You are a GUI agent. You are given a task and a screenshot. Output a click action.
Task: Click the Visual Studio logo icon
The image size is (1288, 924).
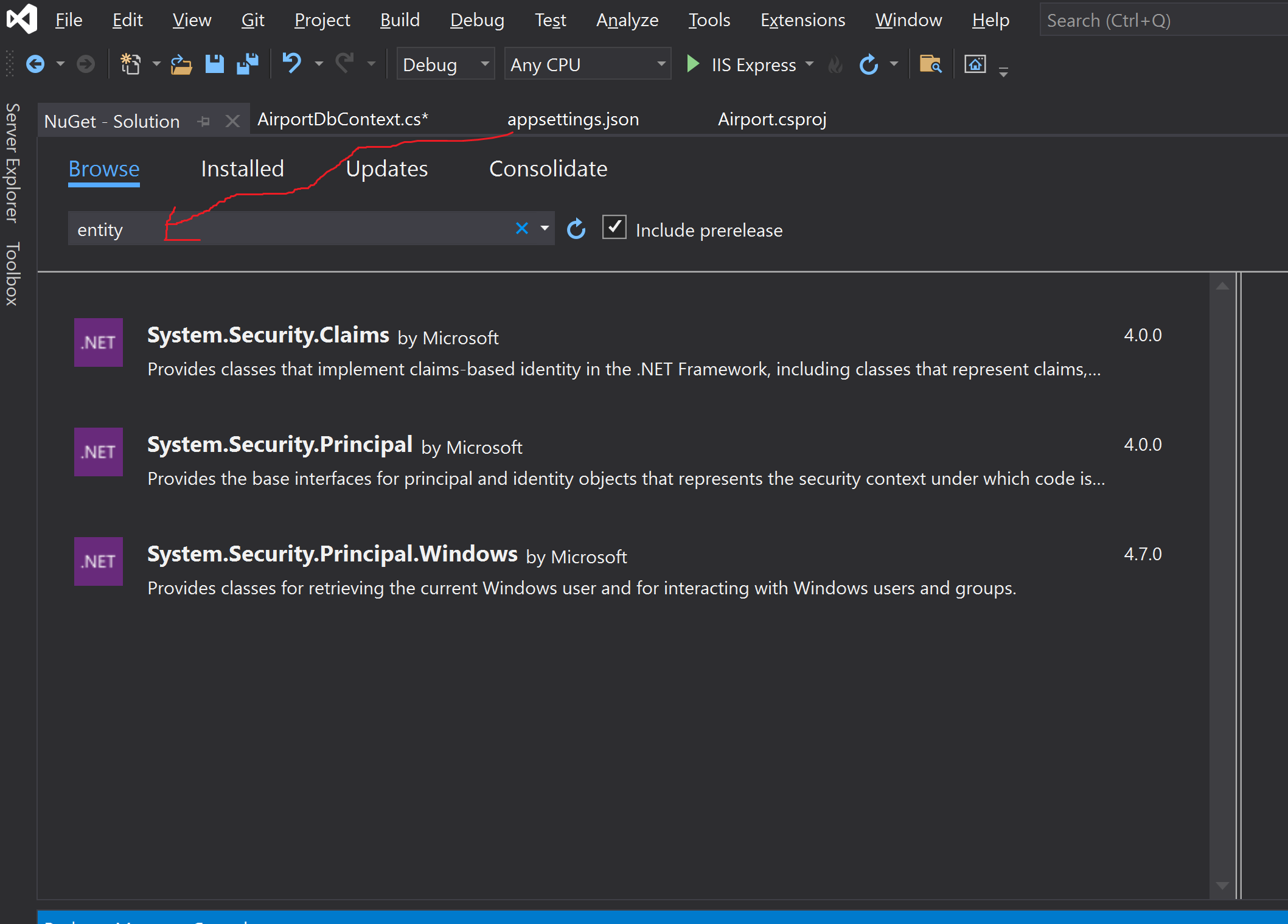point(22,19)
